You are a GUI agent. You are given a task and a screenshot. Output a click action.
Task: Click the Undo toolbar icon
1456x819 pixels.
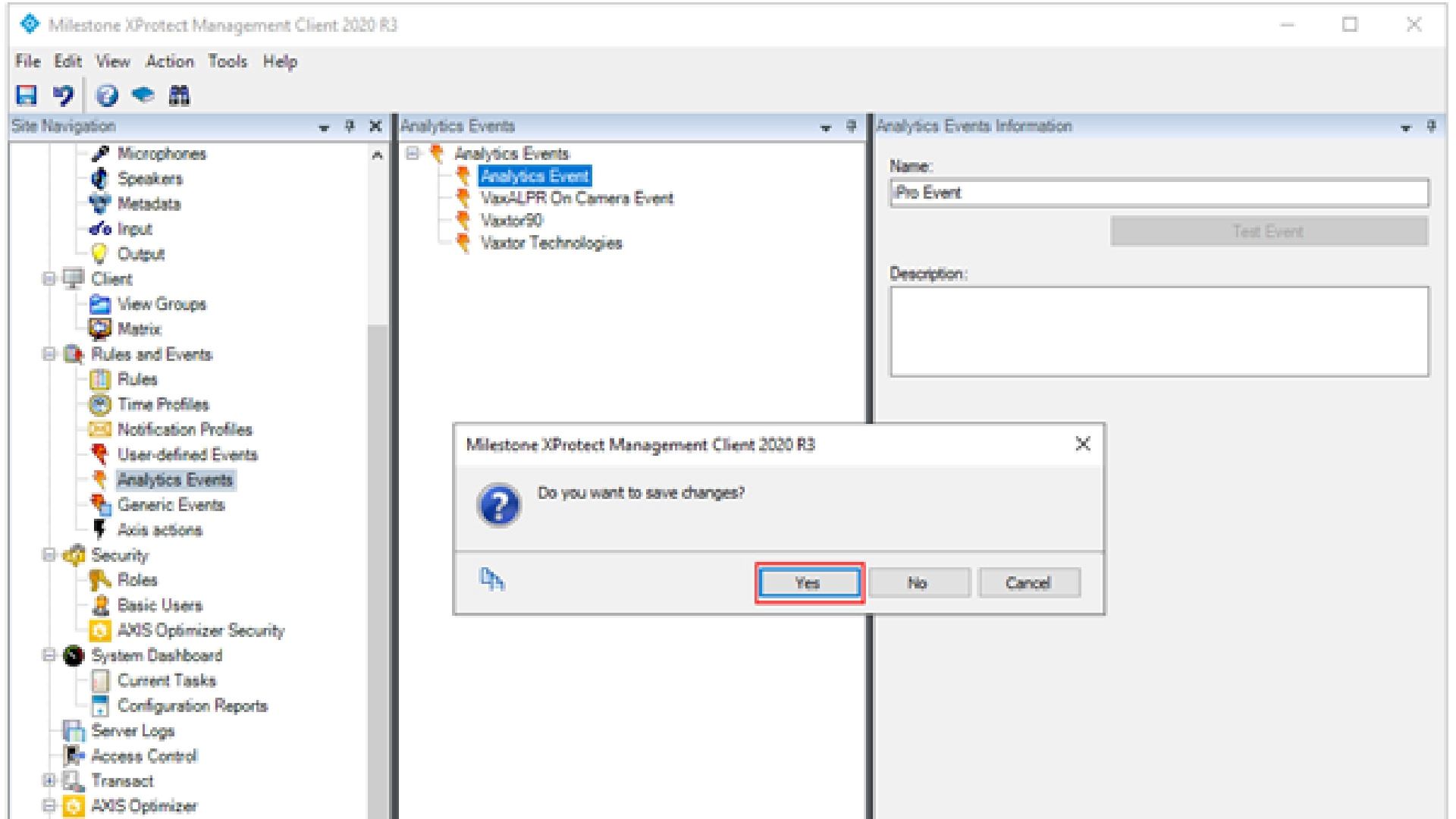tap(64, 96)
